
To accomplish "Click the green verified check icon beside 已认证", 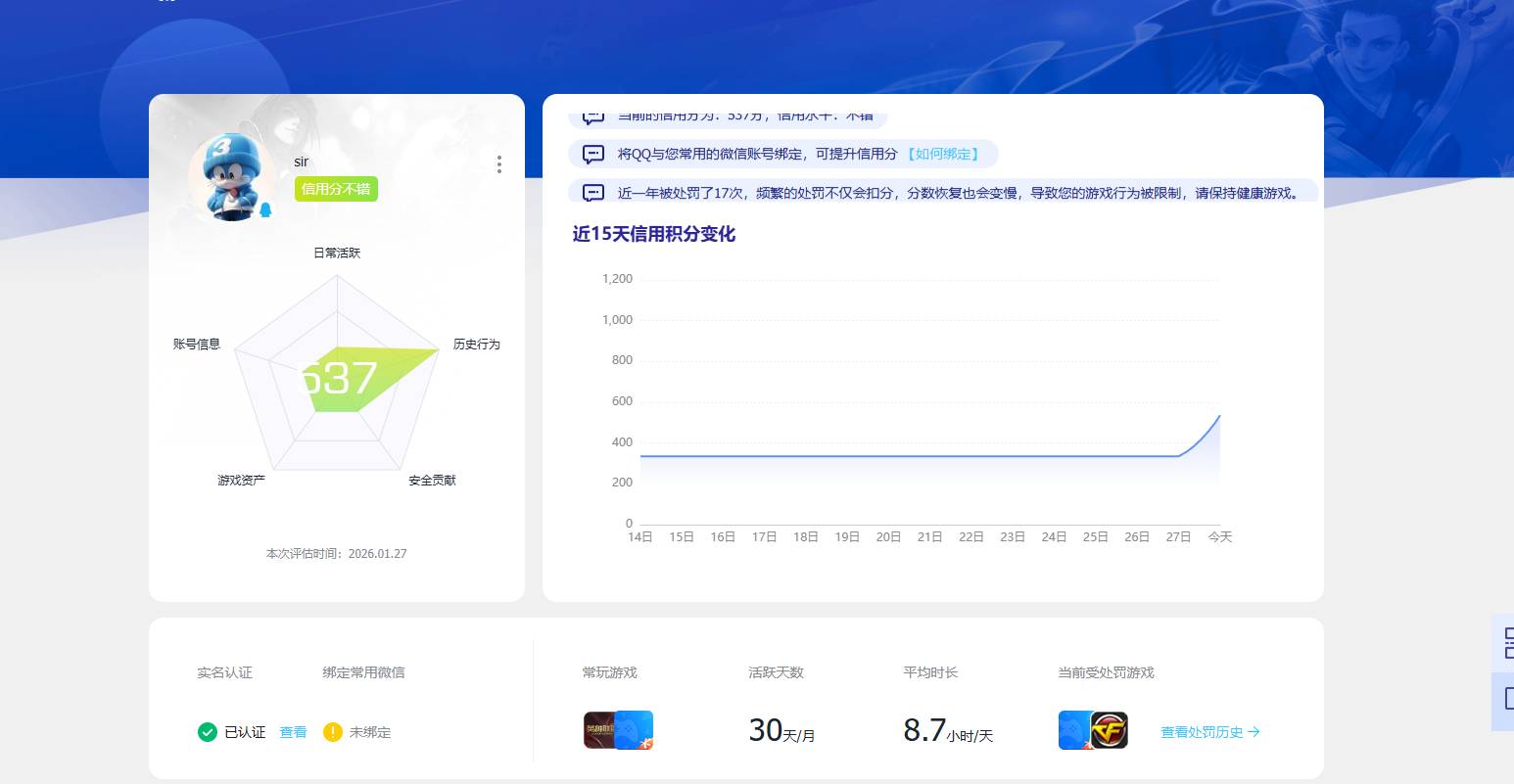I will [208, 731].
